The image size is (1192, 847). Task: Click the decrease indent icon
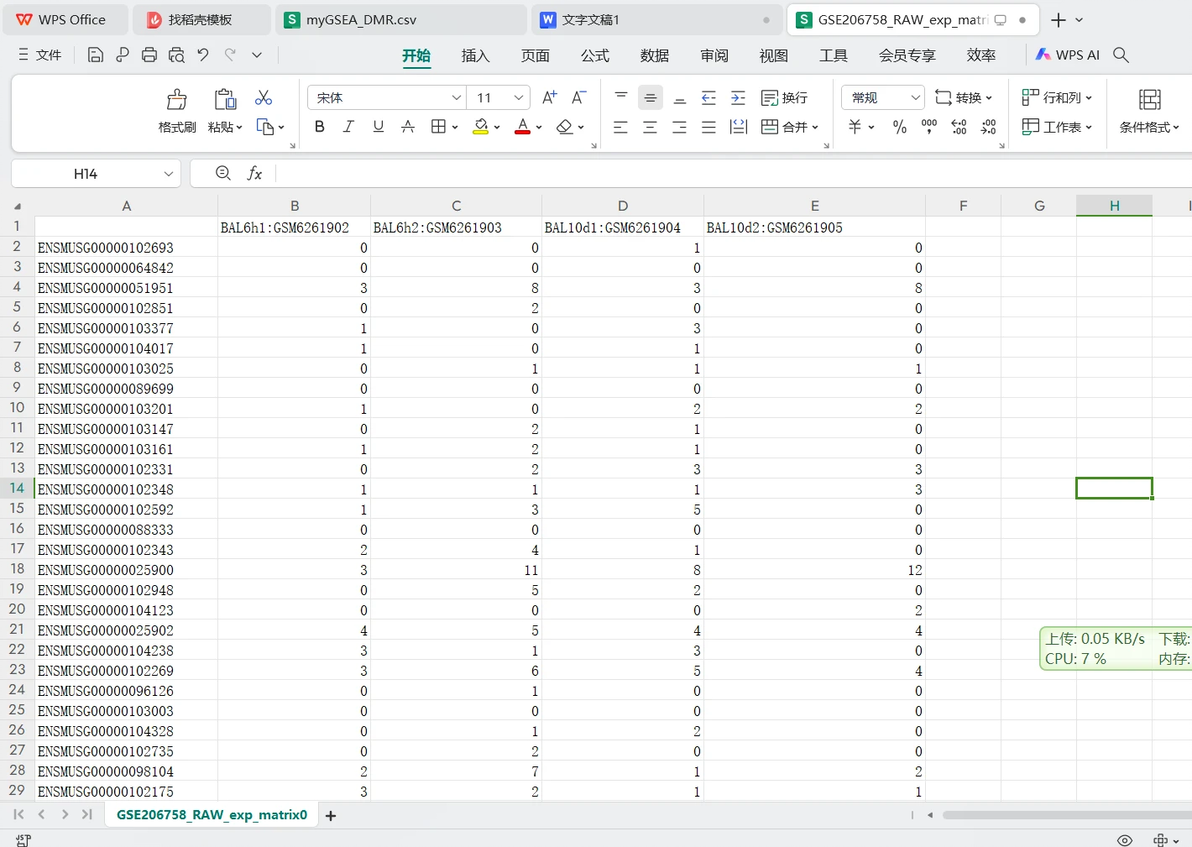(x=709, y=97)
